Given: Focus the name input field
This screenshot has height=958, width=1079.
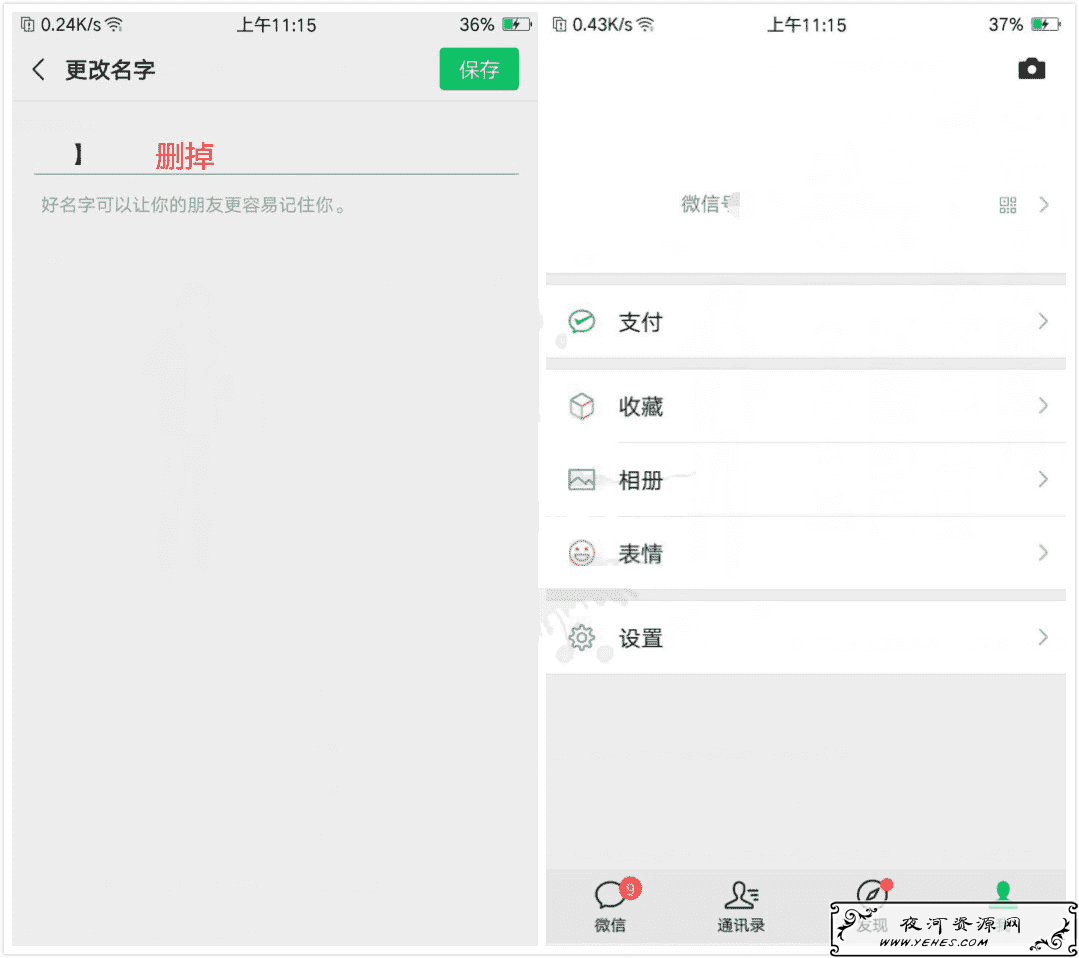Looking at the screenshot, I should (276, 156).
